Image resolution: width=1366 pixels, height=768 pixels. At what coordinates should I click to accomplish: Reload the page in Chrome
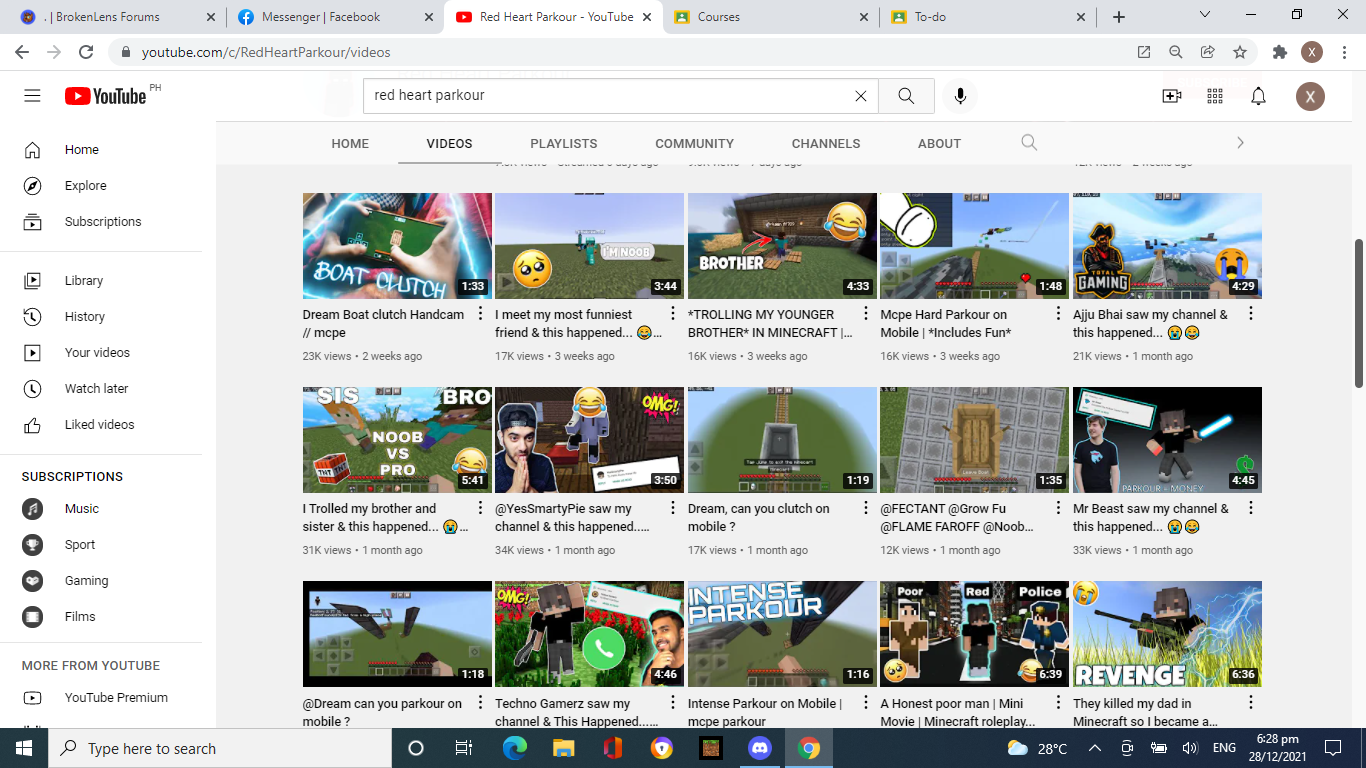pyautogui.click(x=86, y=52)
